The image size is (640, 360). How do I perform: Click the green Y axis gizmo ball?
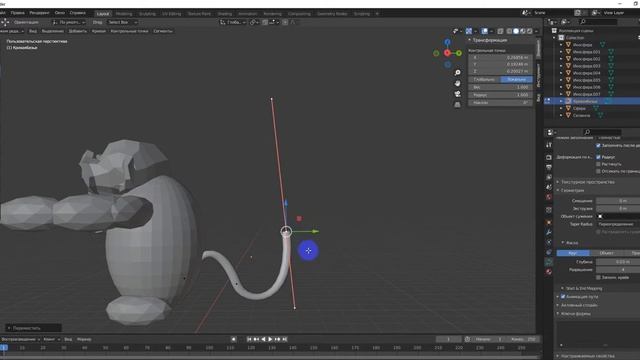click(459, 53)
